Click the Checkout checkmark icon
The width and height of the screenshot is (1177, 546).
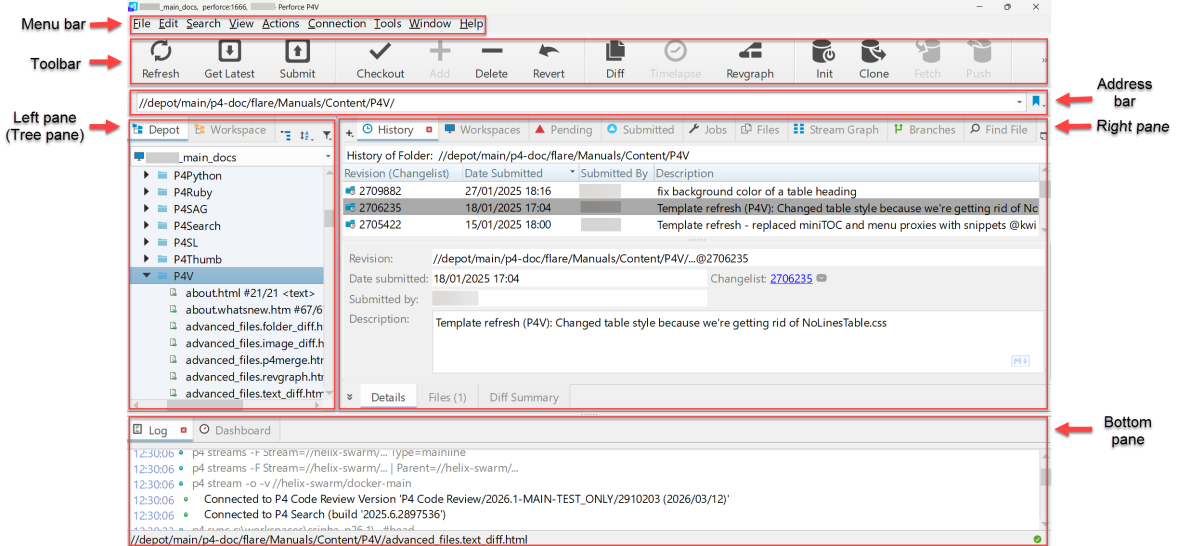click(x=380, y=51)
